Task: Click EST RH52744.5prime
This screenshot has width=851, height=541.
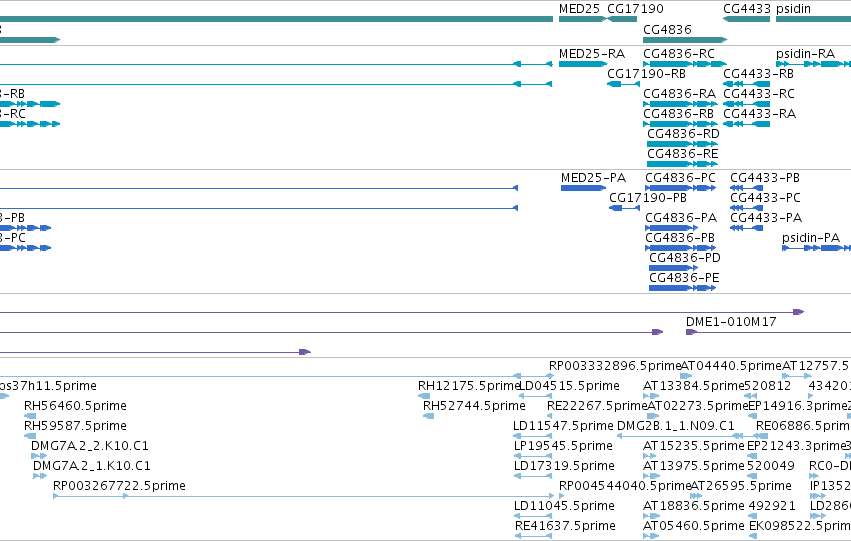Action: [474, 406]
